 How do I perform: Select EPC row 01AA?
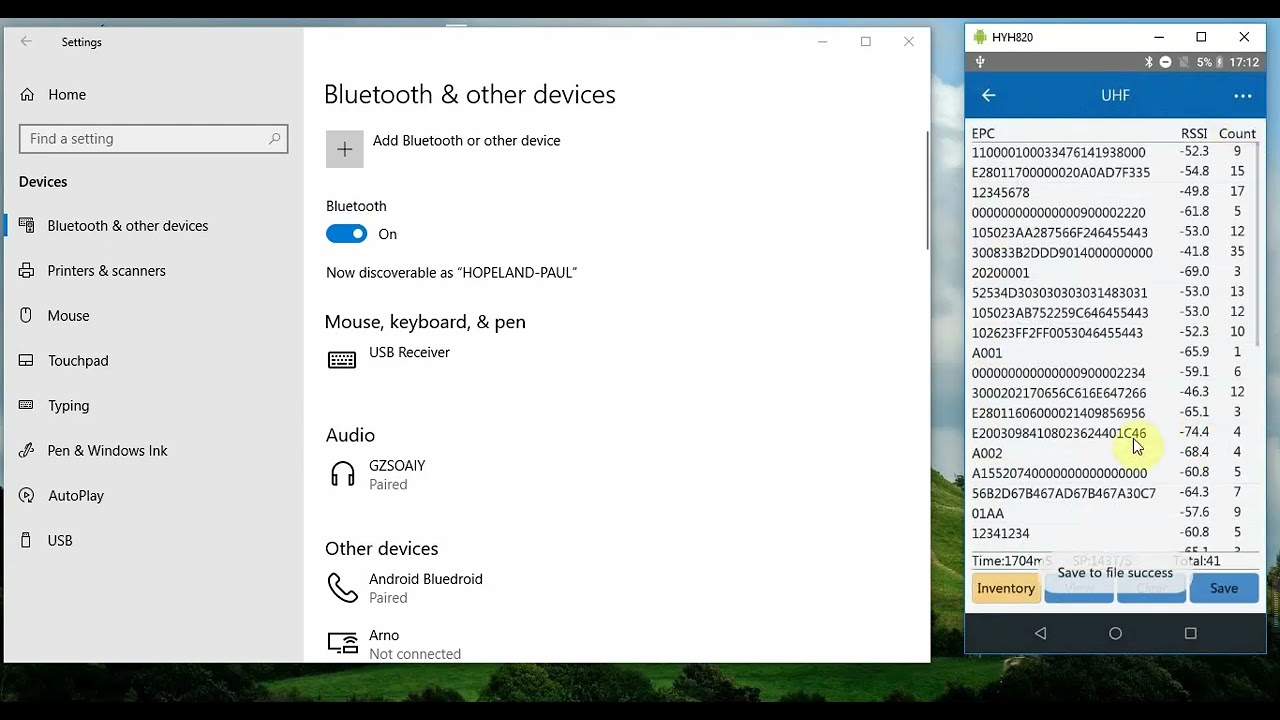[1111, 513]
